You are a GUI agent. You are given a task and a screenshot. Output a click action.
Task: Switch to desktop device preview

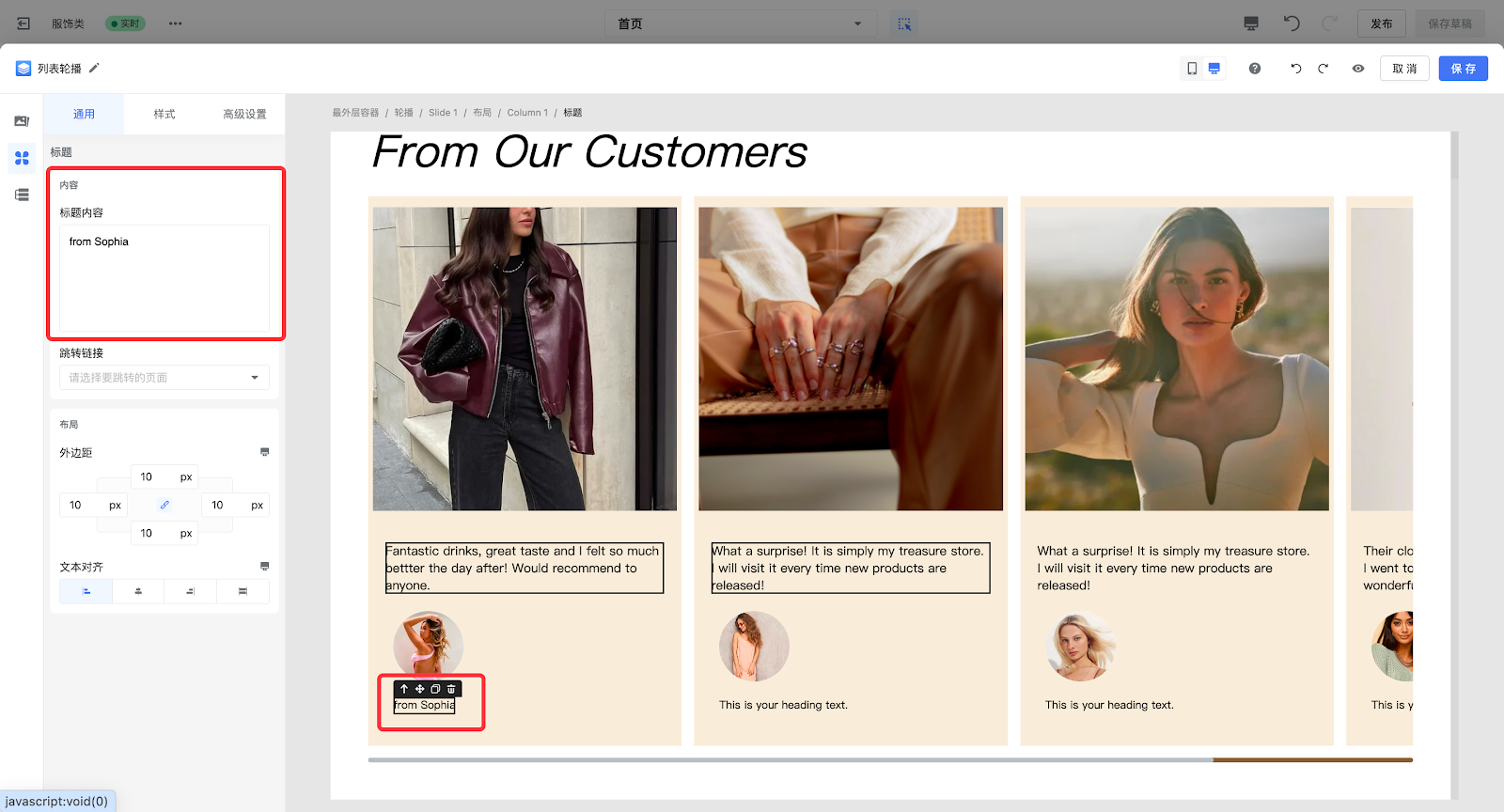(x=1214, y=69)
